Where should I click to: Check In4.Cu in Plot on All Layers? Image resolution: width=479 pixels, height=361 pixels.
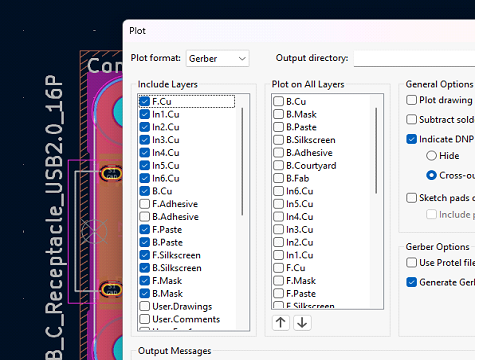[279, 217]
